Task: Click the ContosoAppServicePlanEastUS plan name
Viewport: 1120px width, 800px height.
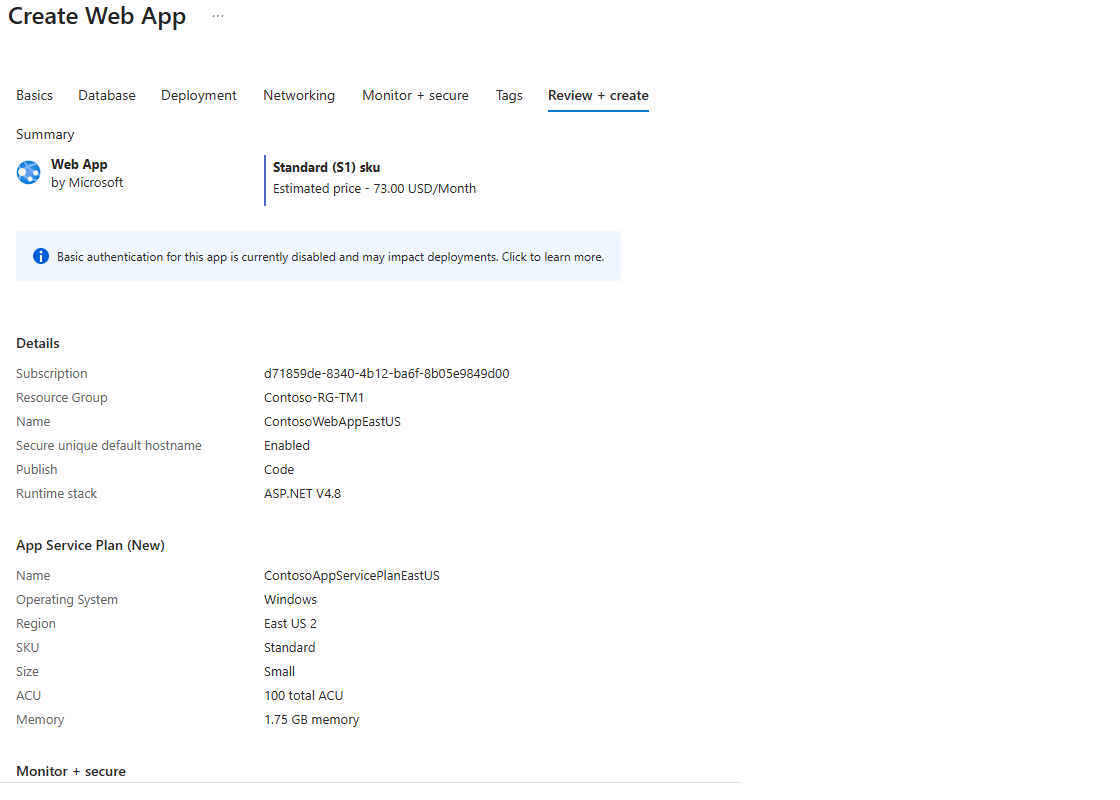Action: (x=352, y=576)
